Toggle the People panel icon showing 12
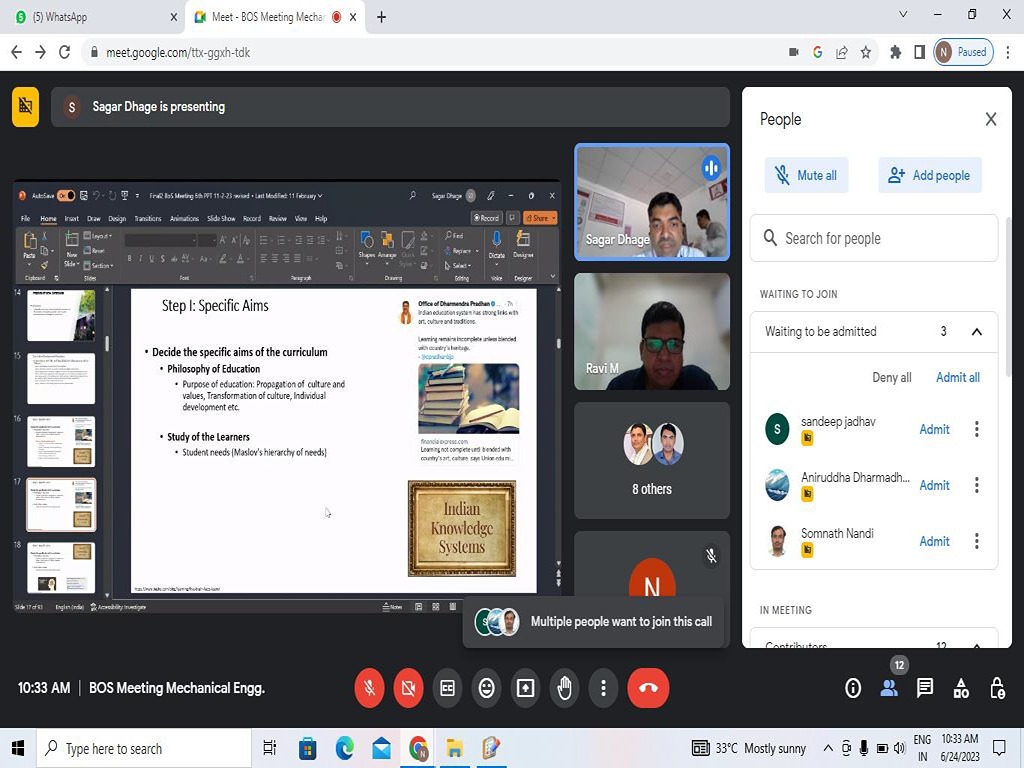The image size is (1024, 768). (889, 688)
